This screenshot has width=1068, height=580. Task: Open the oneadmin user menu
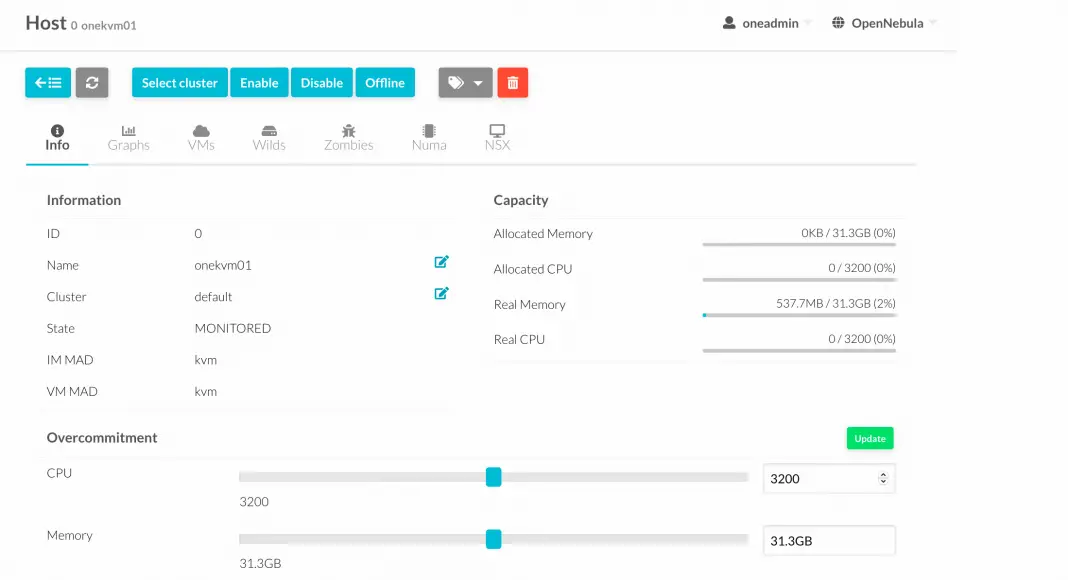(767, 23)
